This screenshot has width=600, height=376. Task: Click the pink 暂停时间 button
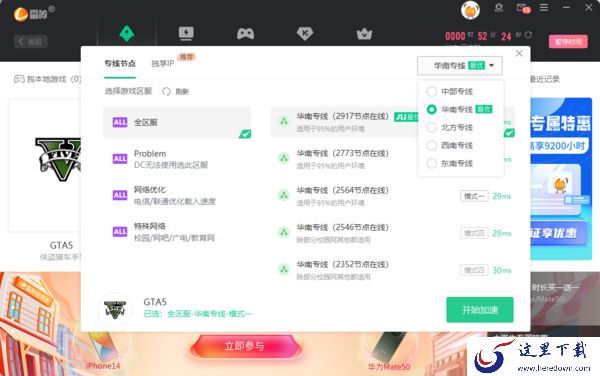(568, 41)
